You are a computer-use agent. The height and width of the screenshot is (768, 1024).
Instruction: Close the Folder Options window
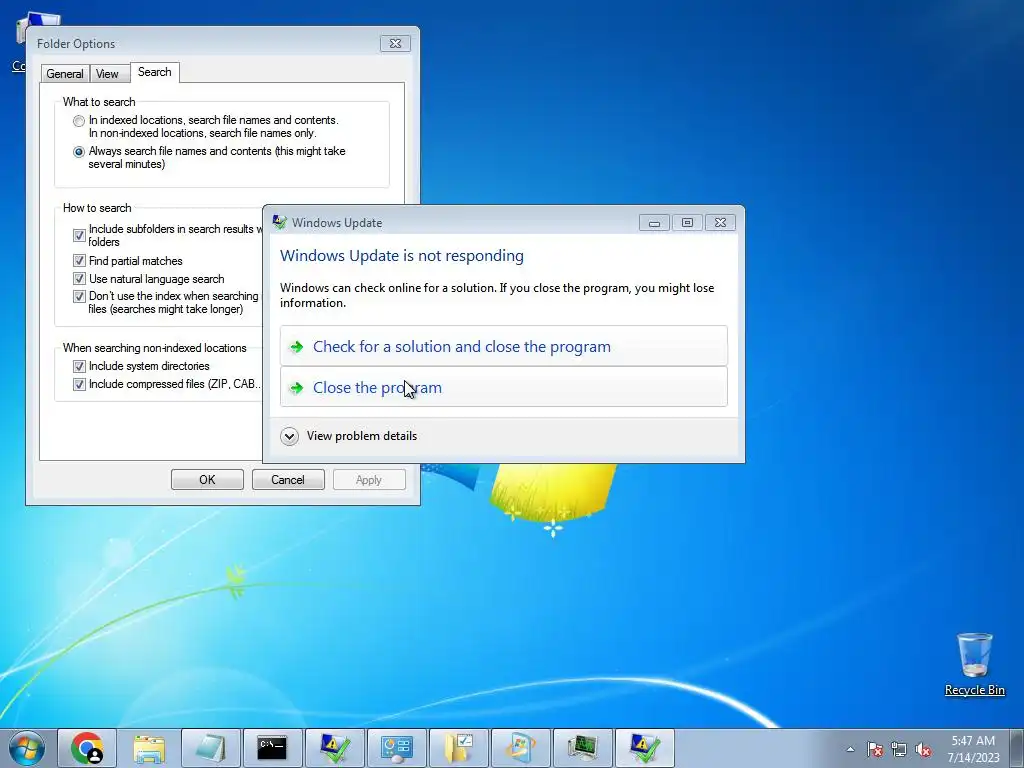395,44
